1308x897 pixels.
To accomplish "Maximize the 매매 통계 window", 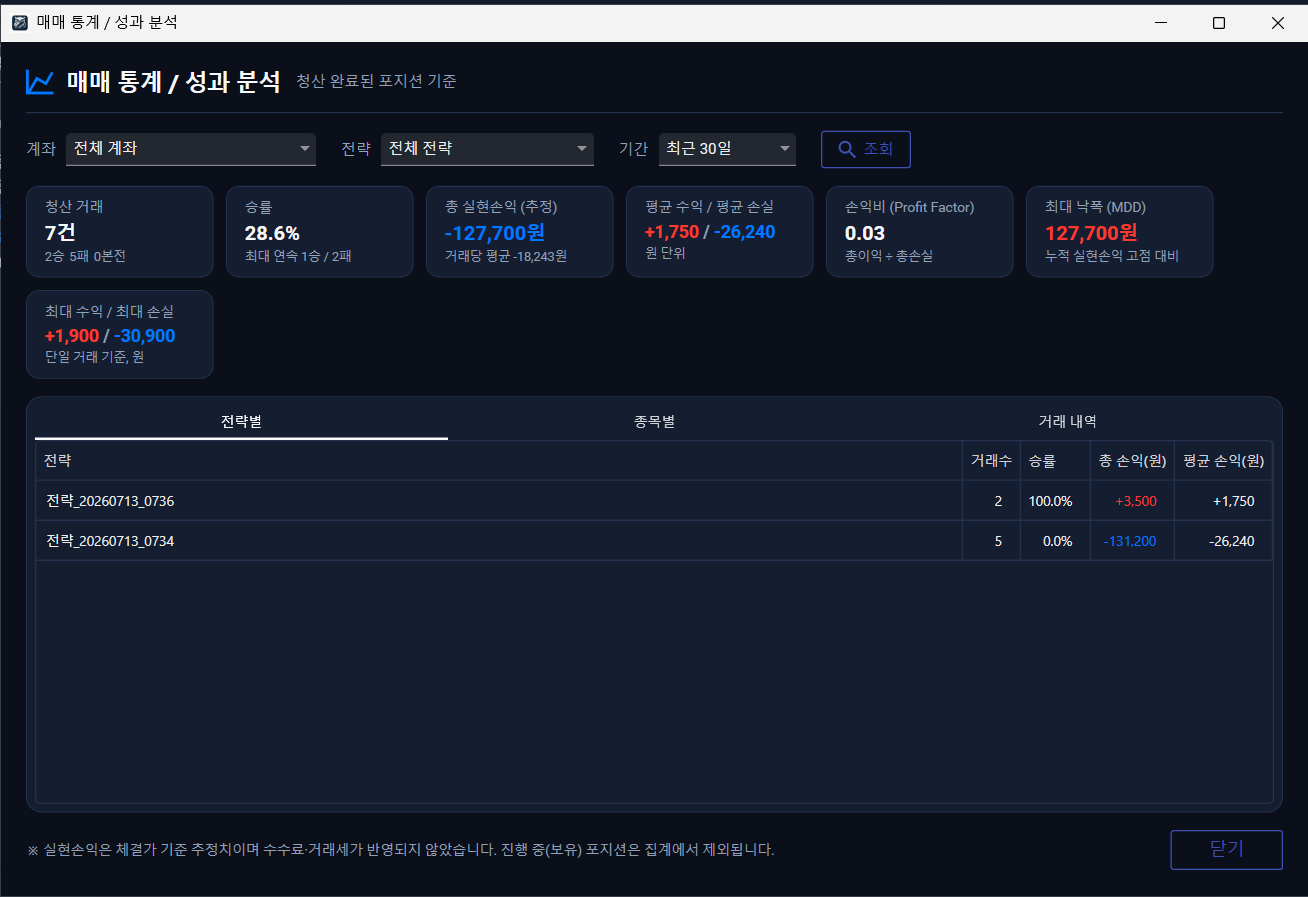I will point(1219,23).
